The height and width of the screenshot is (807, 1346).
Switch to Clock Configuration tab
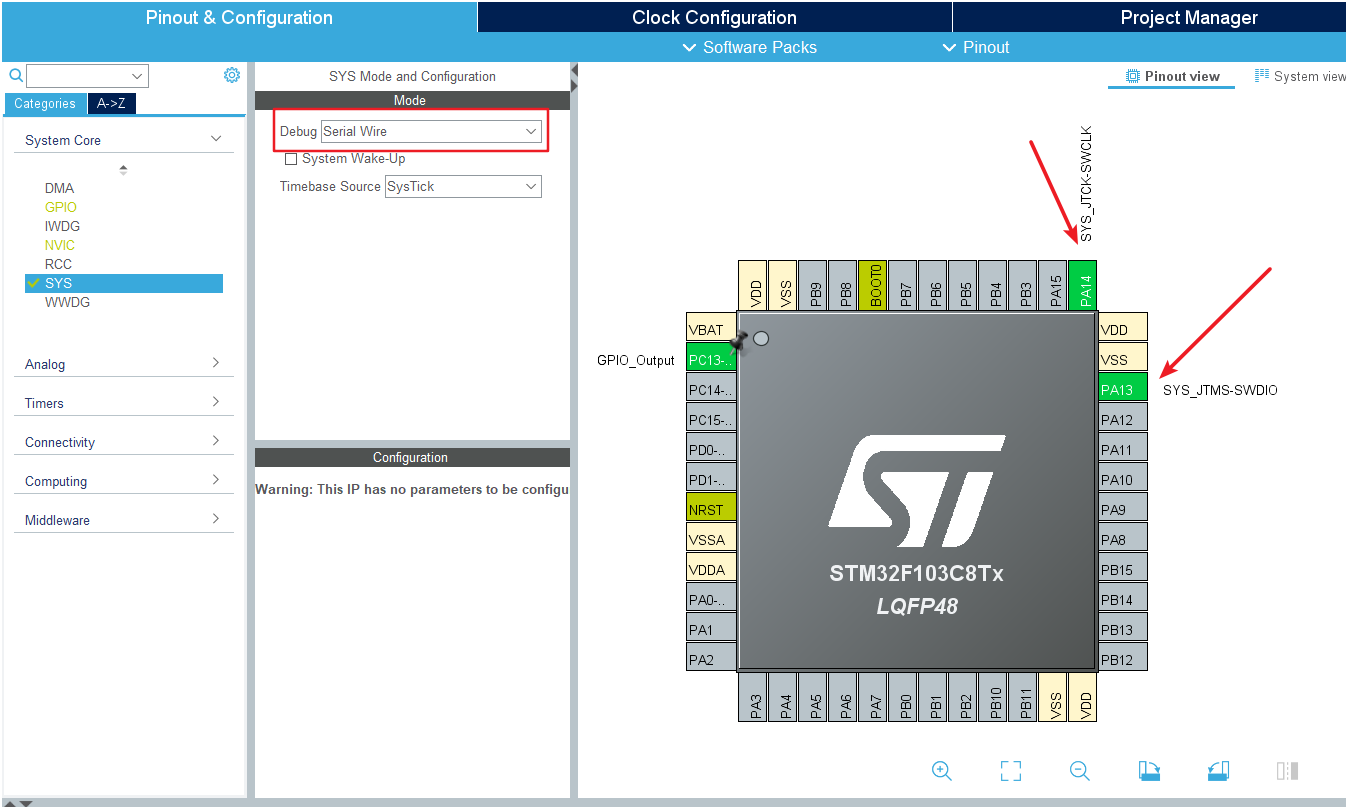[x=712, y=16]
